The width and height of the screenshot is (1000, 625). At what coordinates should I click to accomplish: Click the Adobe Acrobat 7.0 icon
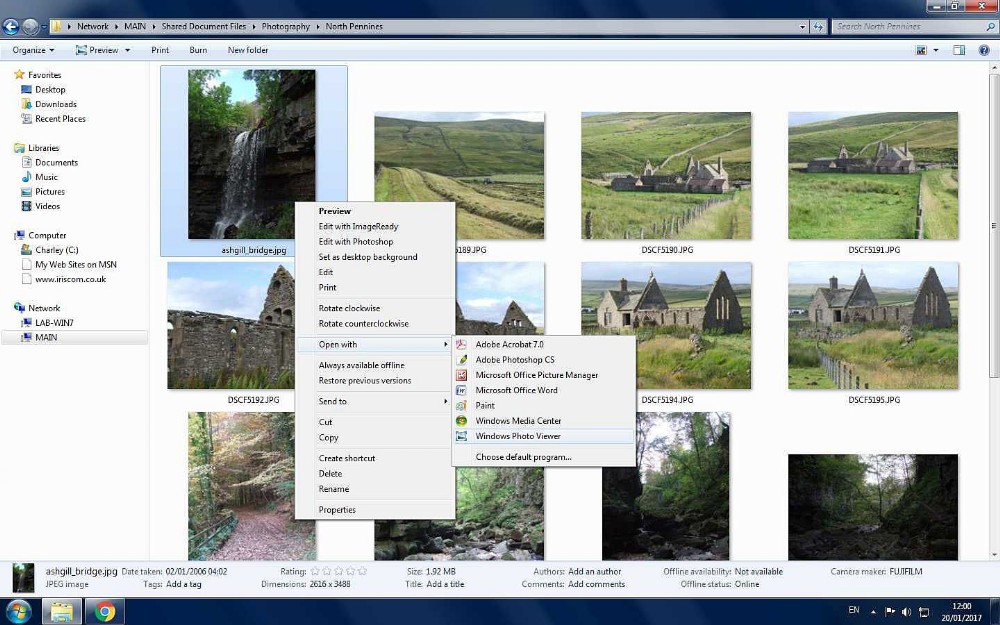[x=462, y=344]
